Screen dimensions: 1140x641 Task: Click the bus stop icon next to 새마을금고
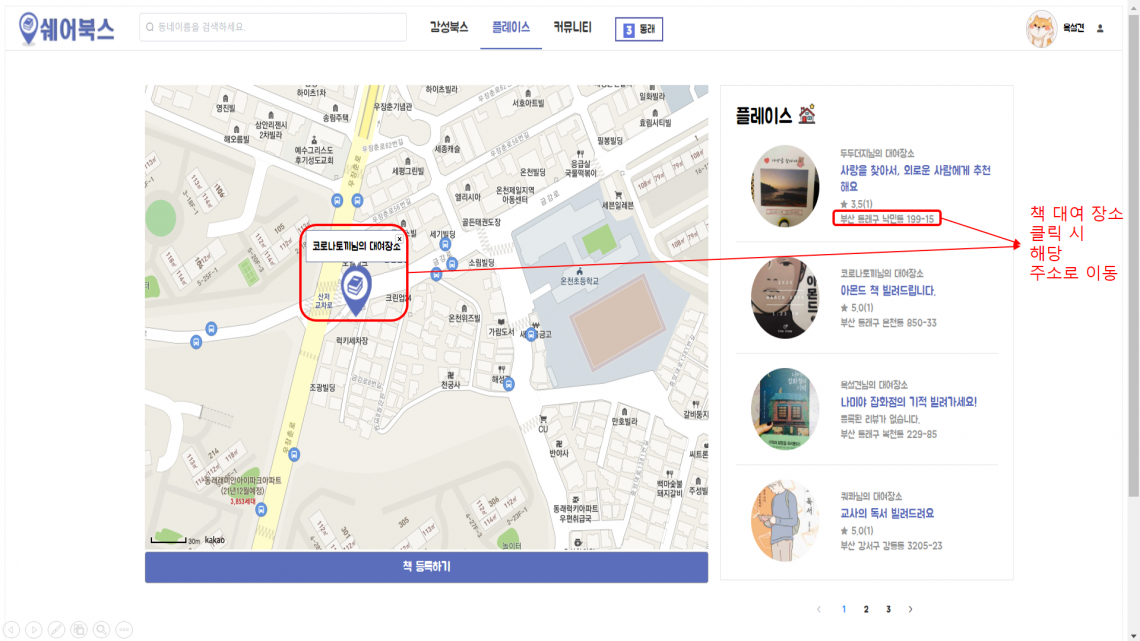[x=531, y=334]
